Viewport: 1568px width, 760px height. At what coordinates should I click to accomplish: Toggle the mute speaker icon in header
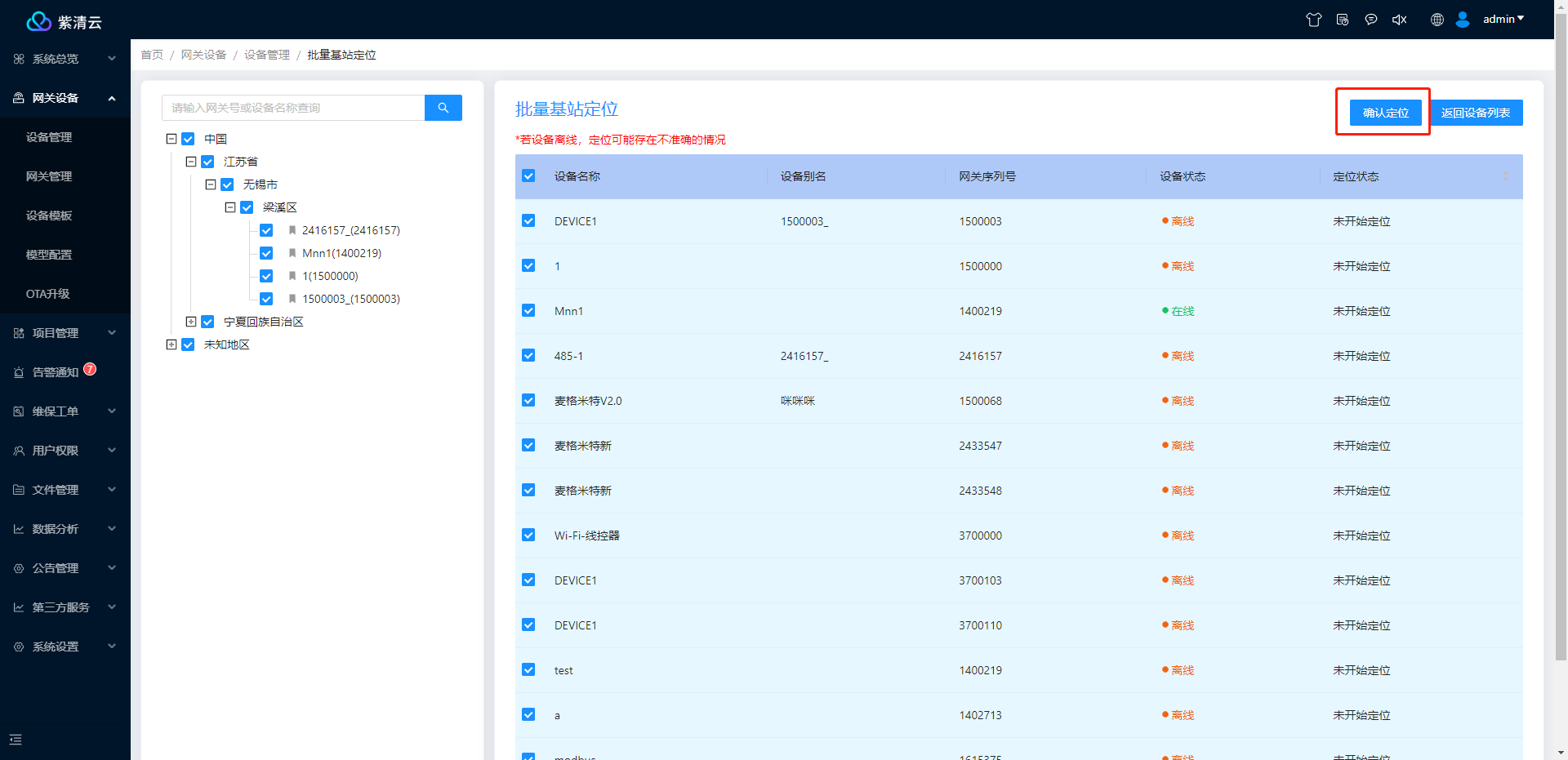click(1399, 20)
